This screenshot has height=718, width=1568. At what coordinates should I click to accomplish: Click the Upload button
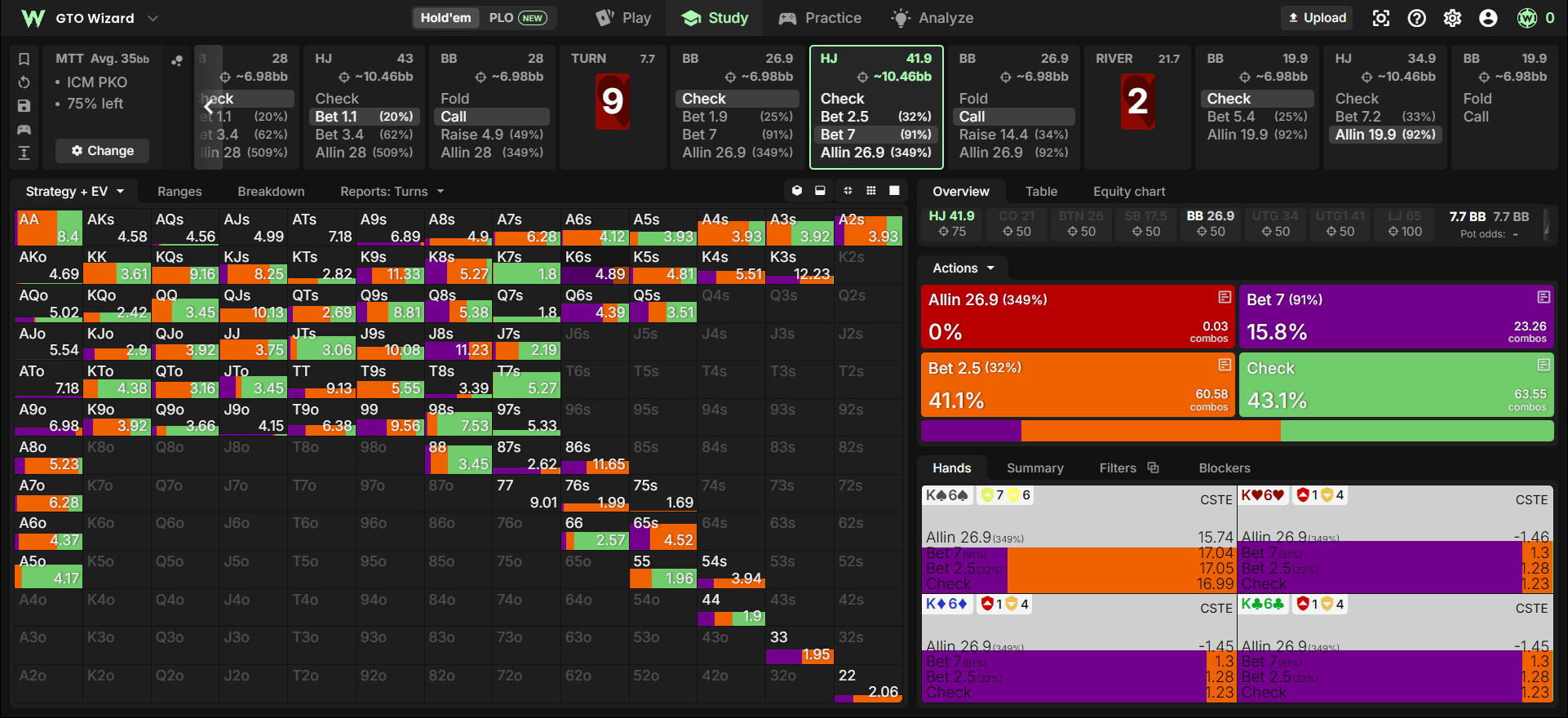coord(1317,18)
